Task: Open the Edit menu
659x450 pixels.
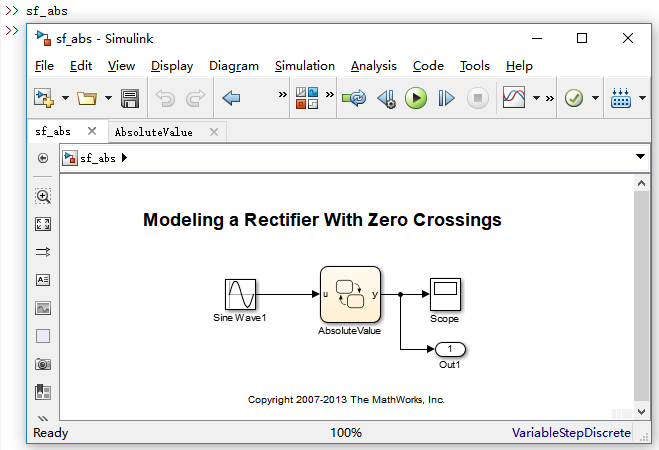Action: [x=81, y=66]
